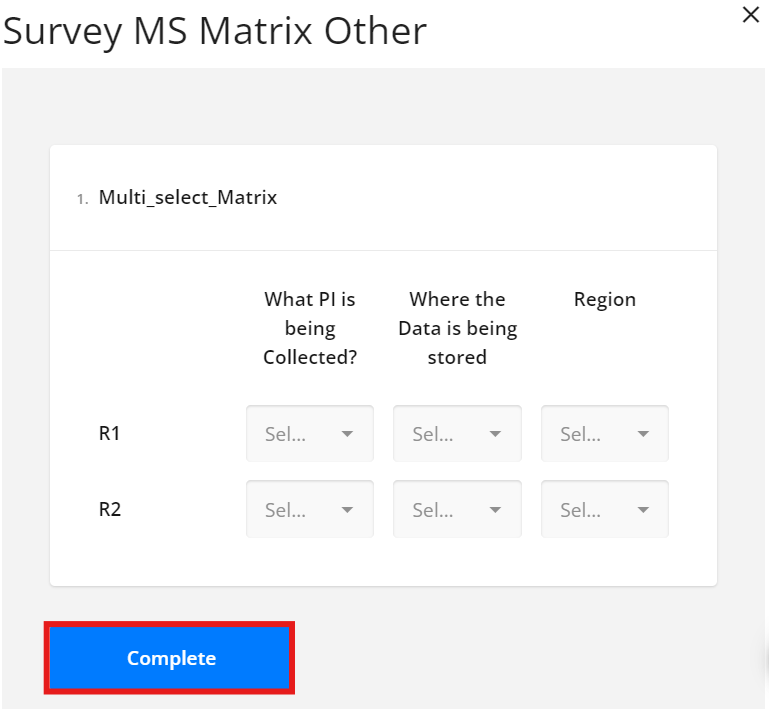The height and width of the screenshot is (709, 769).
Task: Click the R1 row label
Action: pyautogui.click(x=109, y=433)
